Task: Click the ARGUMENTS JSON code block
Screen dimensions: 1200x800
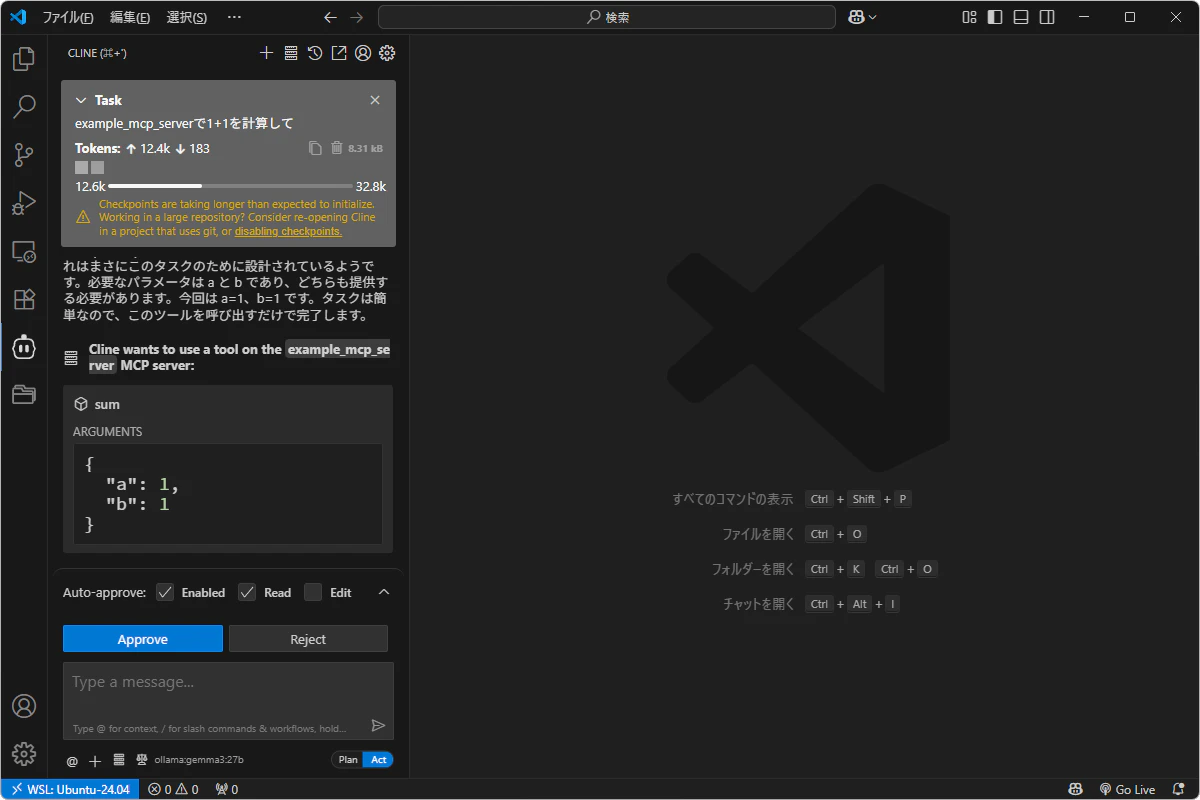Action: point(228,494)
